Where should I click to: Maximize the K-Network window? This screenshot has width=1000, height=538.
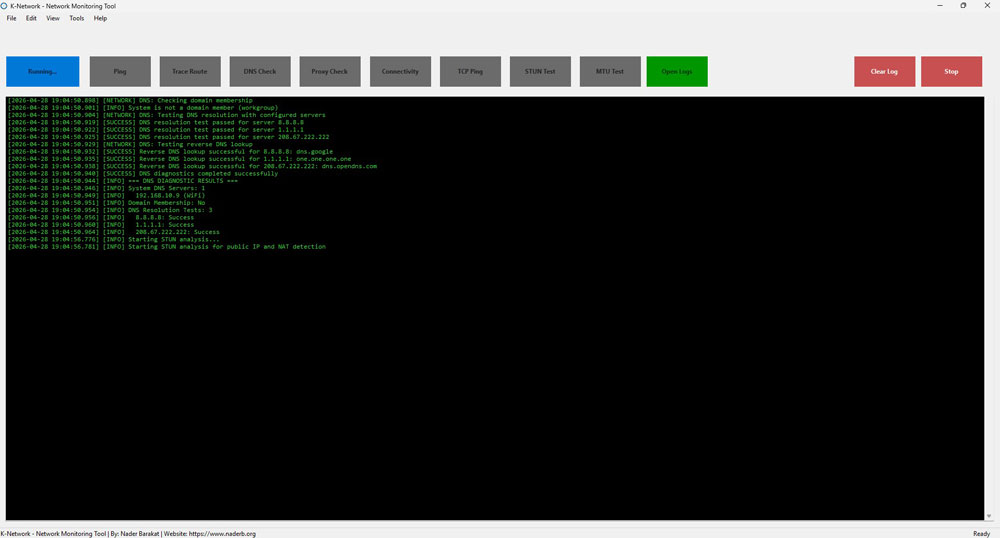click(x=963, y=6)
